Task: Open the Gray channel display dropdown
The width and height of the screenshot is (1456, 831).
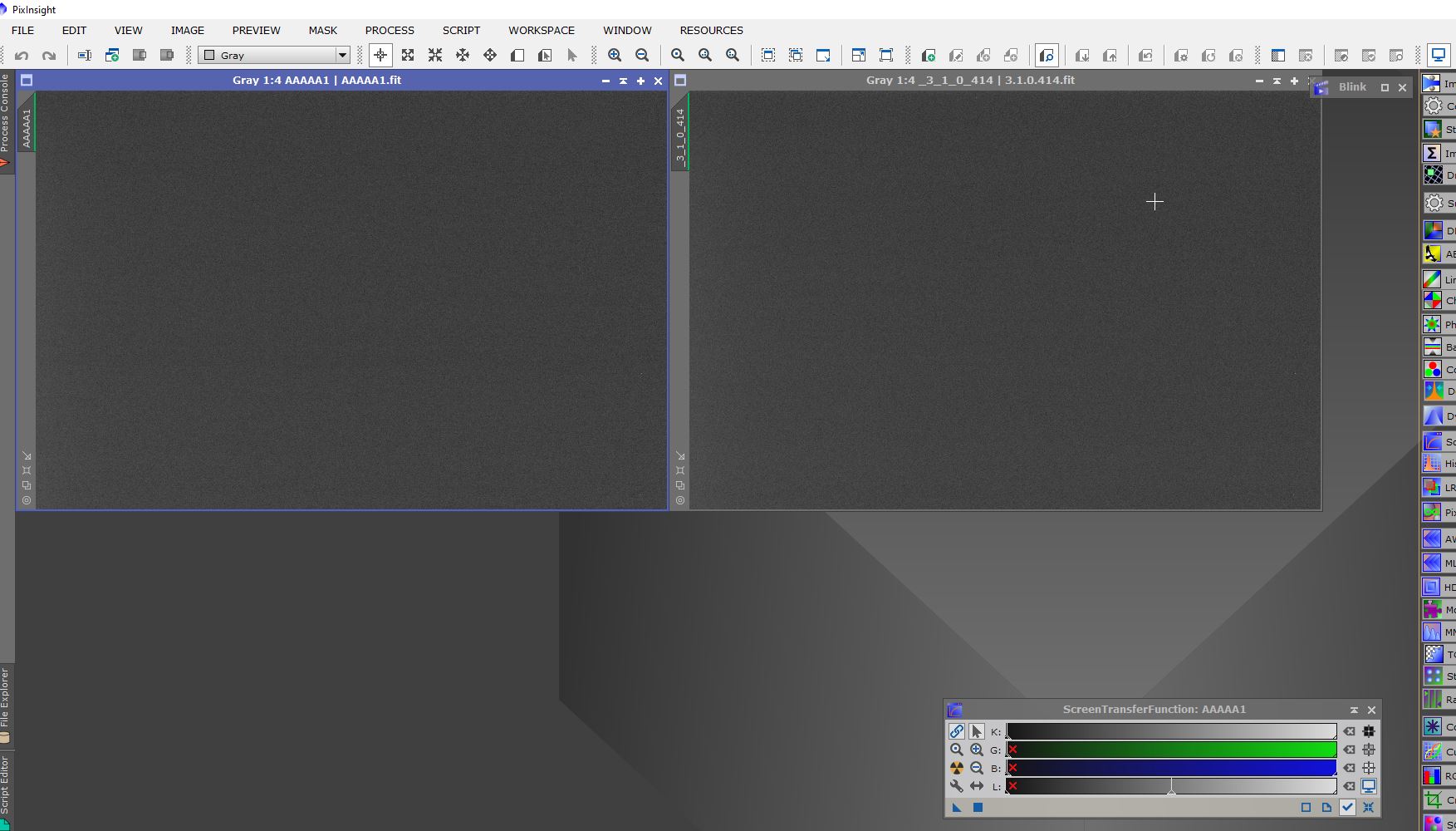Action: click(341, 56)
